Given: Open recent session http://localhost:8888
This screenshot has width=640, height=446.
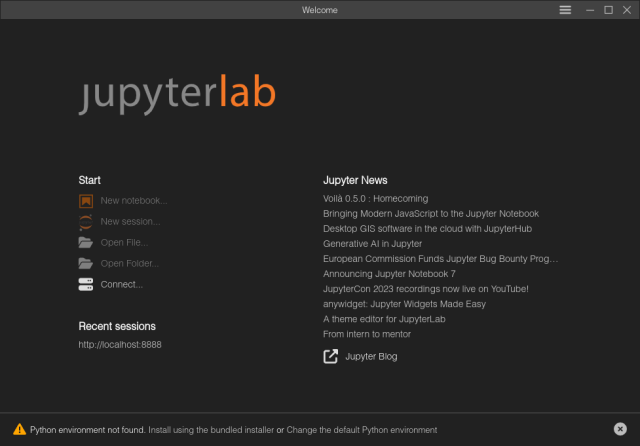Looking at the screenshot, I should (120, 345).
